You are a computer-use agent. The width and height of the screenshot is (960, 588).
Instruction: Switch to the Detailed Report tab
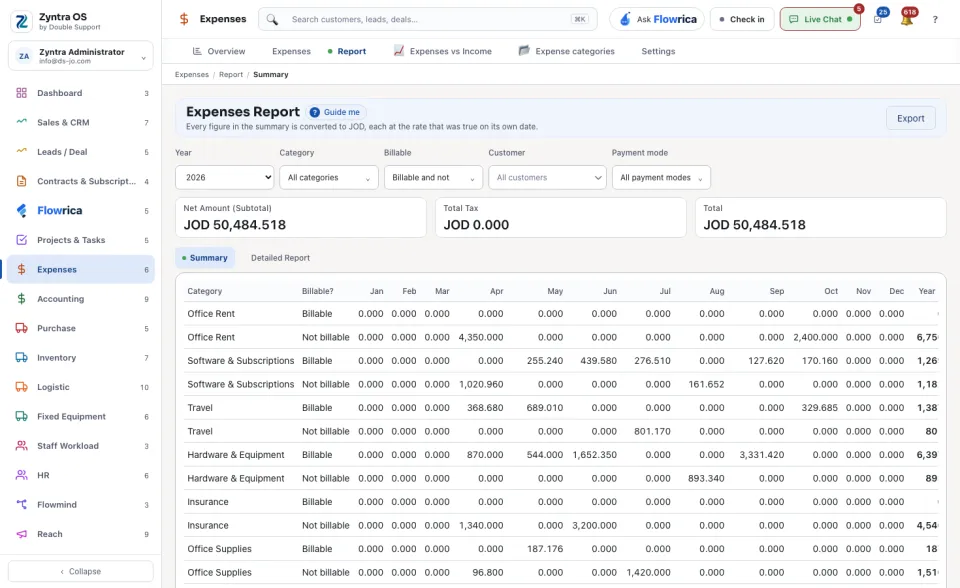click(280, 258)
